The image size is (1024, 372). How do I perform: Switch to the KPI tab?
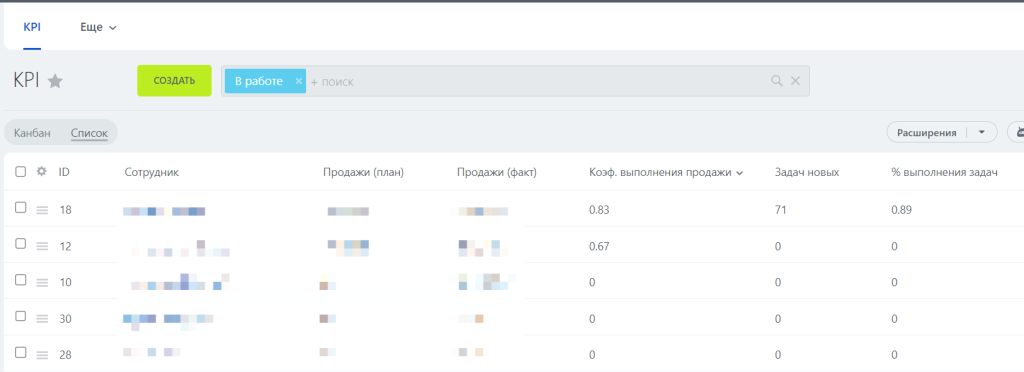(x=32, y=27)
